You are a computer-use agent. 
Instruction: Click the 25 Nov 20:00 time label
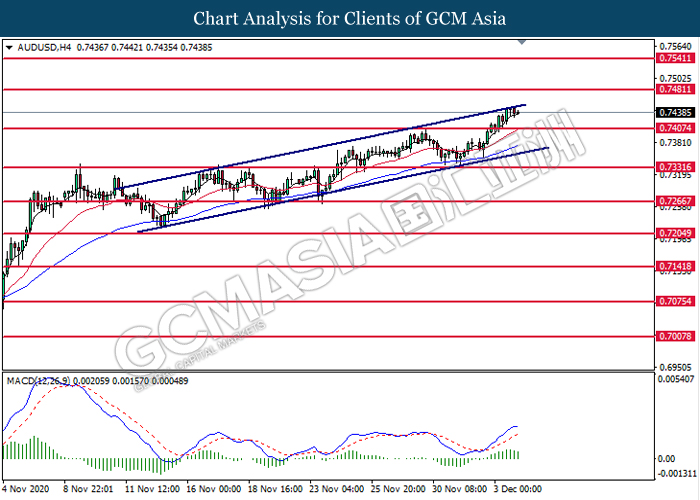(398, 489)
